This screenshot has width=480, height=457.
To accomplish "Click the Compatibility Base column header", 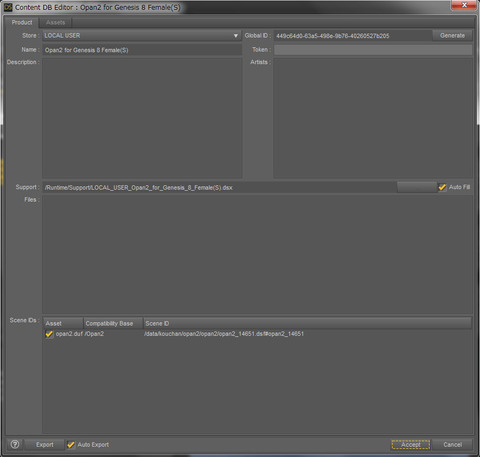I will tap(113, 323).
